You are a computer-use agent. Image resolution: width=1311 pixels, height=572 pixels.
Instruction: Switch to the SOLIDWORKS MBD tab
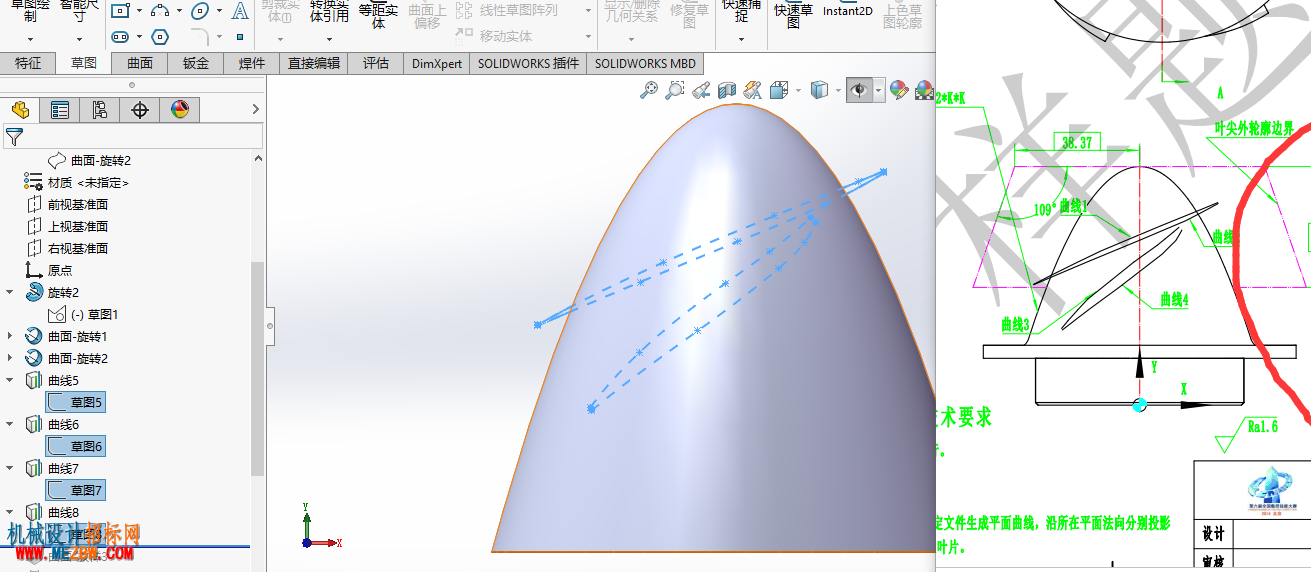pyautogui.click(x=645, y=63)
